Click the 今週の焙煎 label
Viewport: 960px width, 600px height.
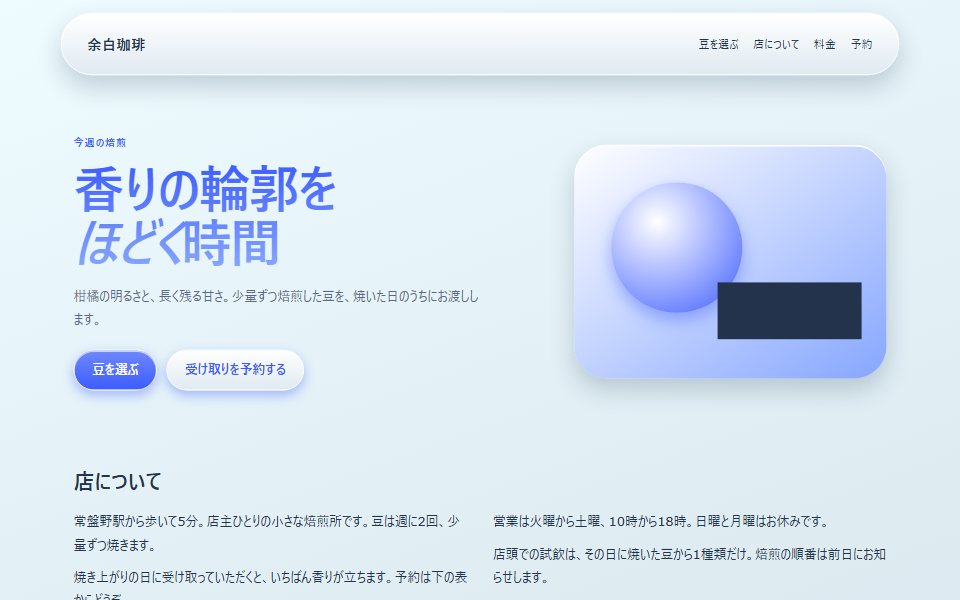tap(100, 143)
